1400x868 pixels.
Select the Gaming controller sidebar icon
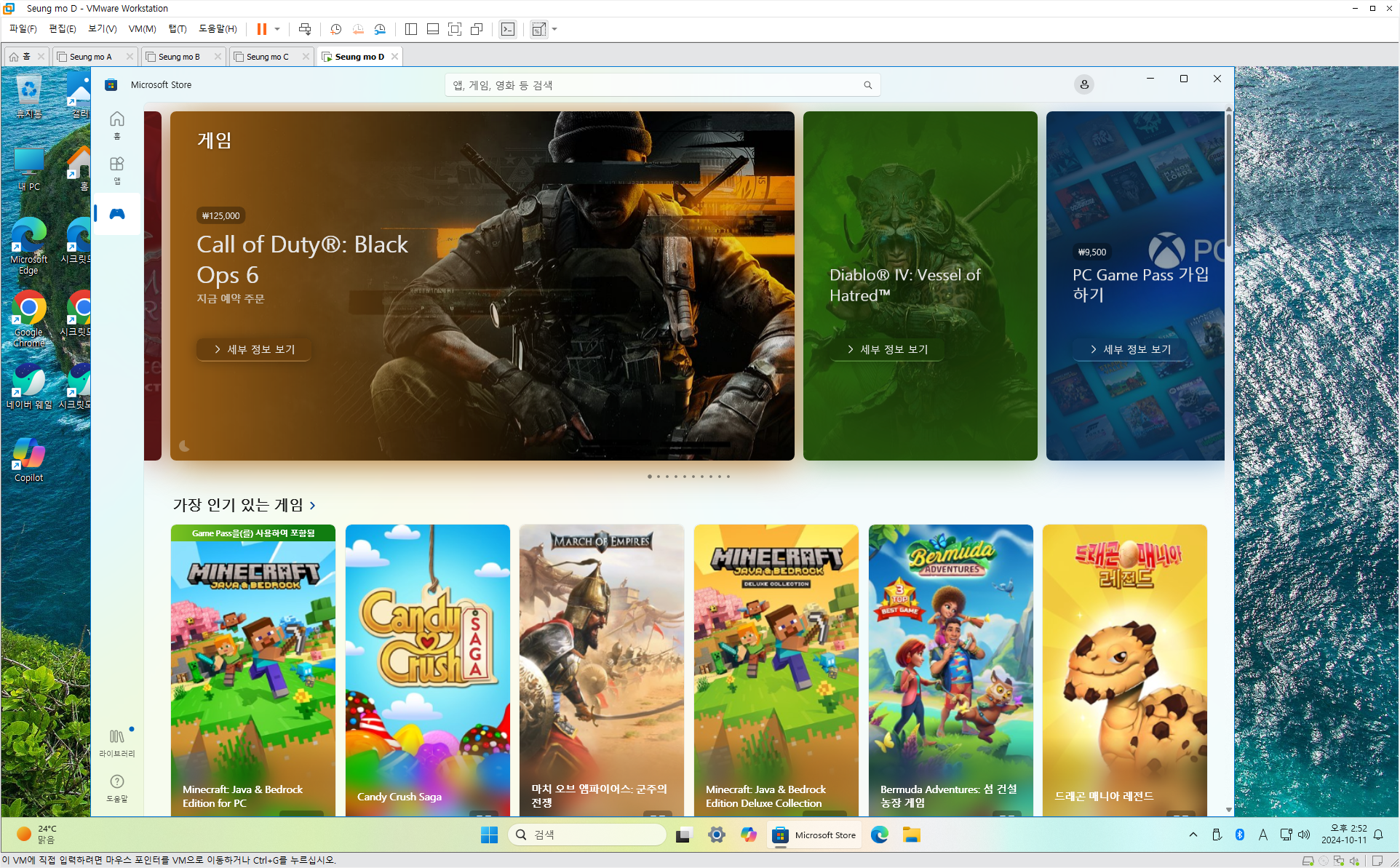pyautogui.click(x=116, y=214)
